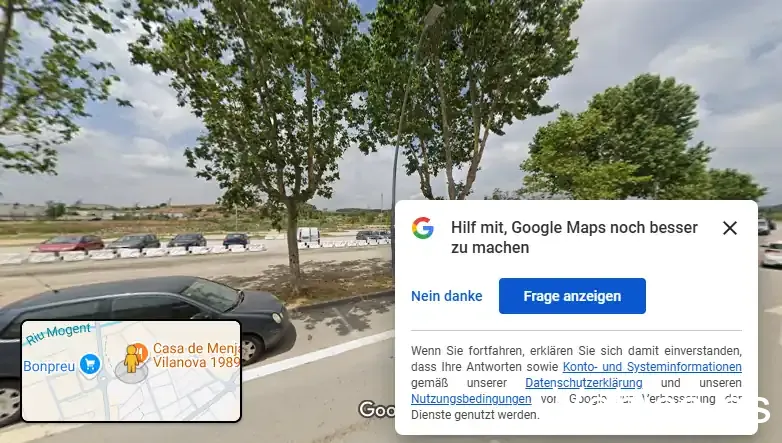Open the Datenschutzerklärung link

[584, 383]
